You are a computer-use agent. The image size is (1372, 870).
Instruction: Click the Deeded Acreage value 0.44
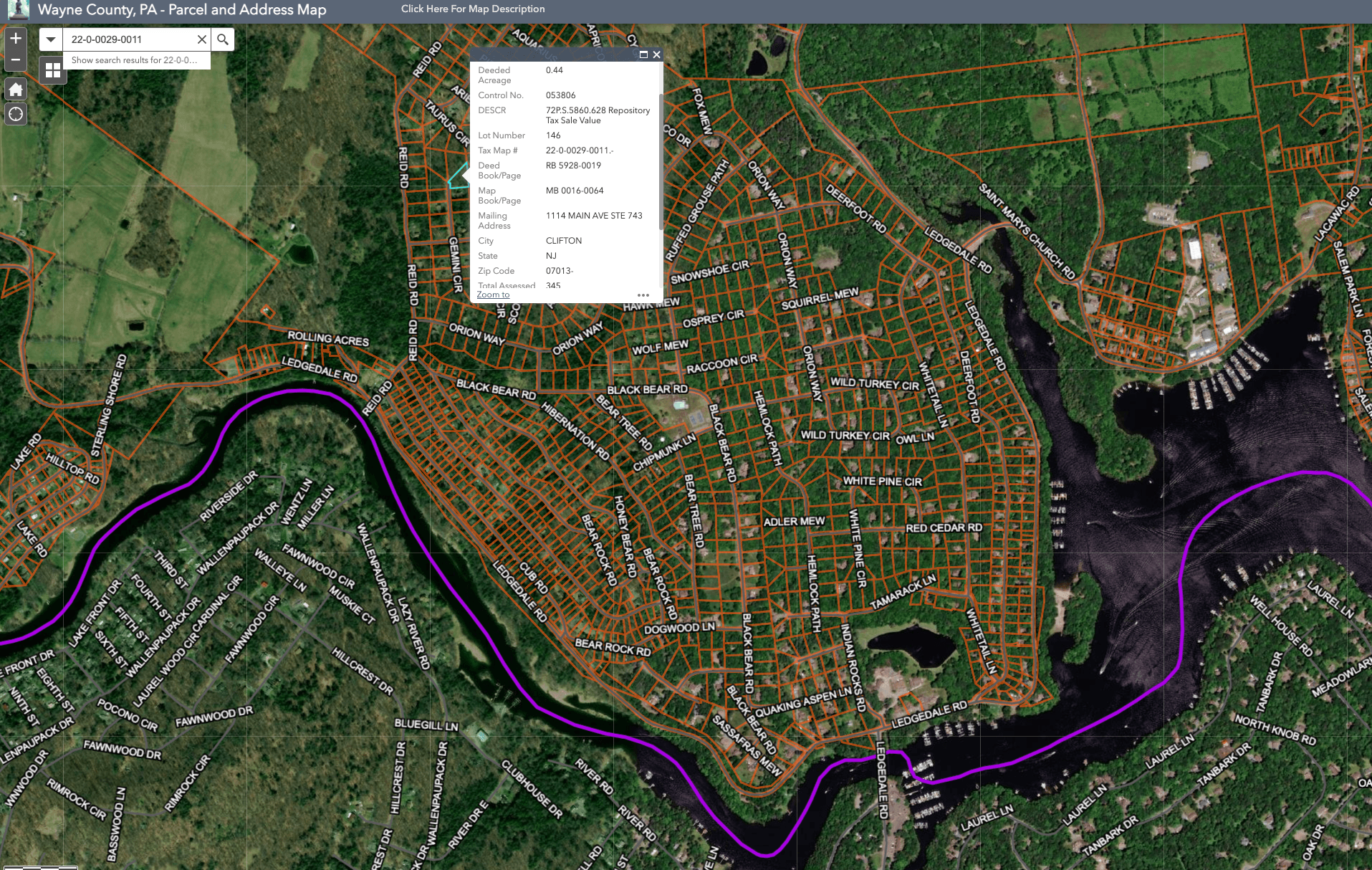pos(555,70)
